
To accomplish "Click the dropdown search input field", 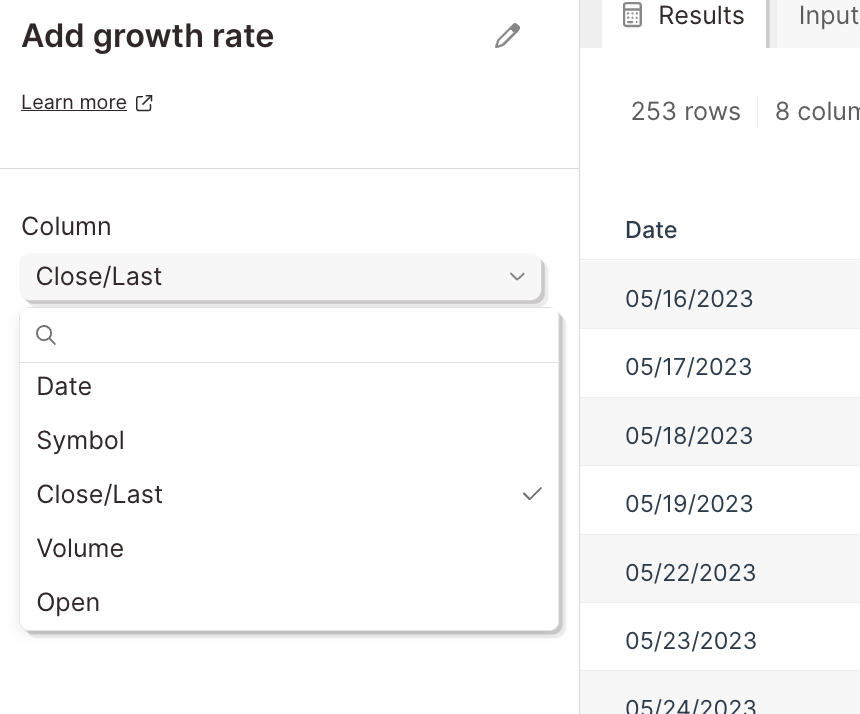I will pos(289,335).
